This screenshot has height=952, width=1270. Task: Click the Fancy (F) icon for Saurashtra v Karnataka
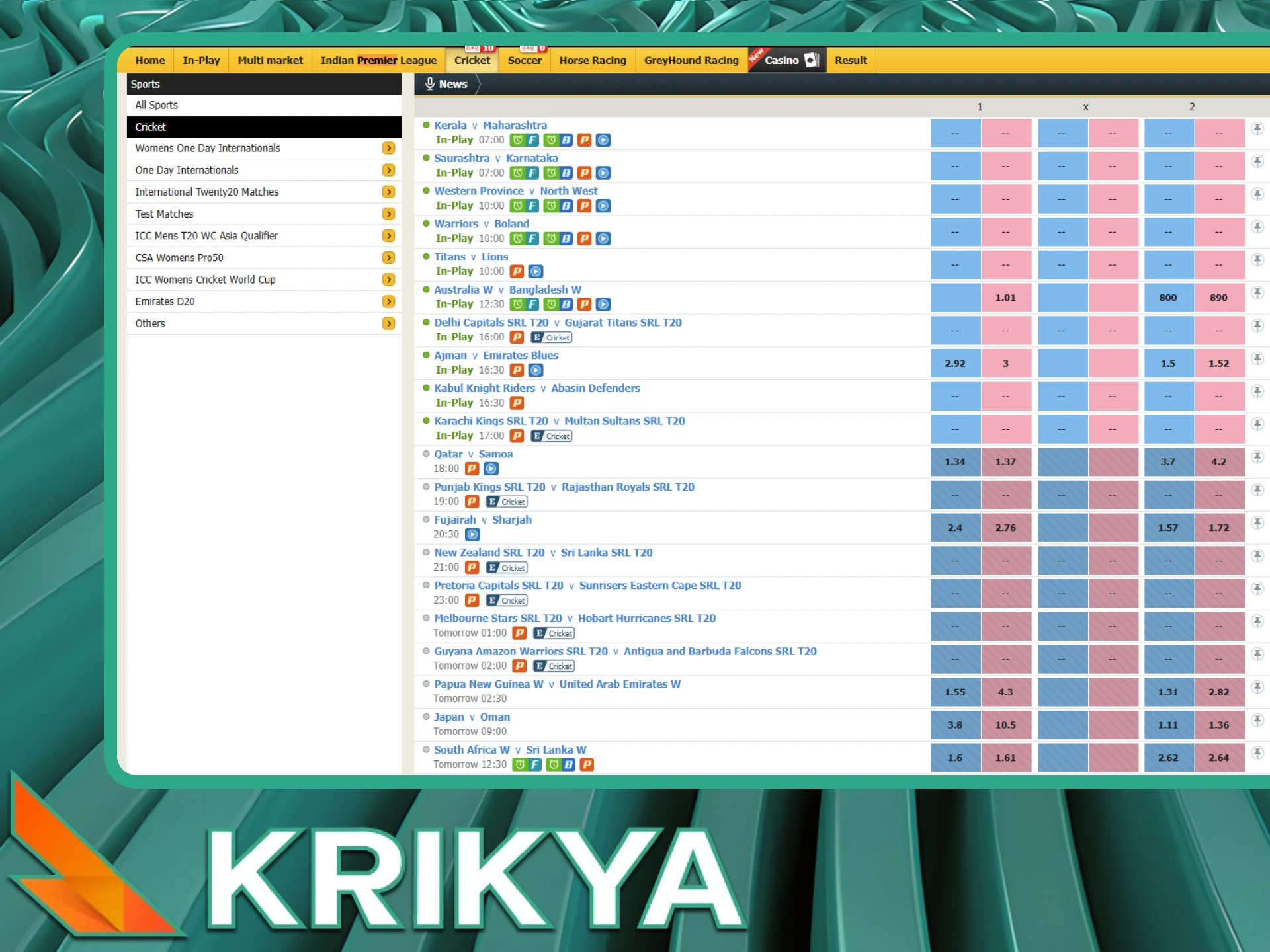coord(532,173)
